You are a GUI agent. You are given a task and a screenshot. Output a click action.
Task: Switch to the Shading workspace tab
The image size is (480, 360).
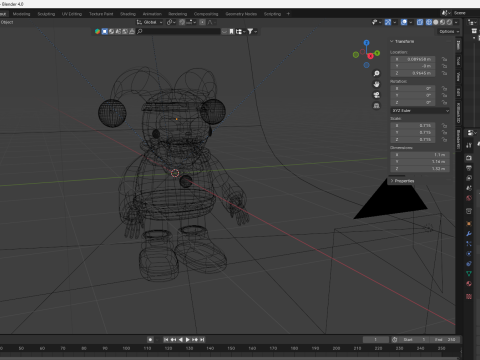pyautogui.click(x=128, y=14)
